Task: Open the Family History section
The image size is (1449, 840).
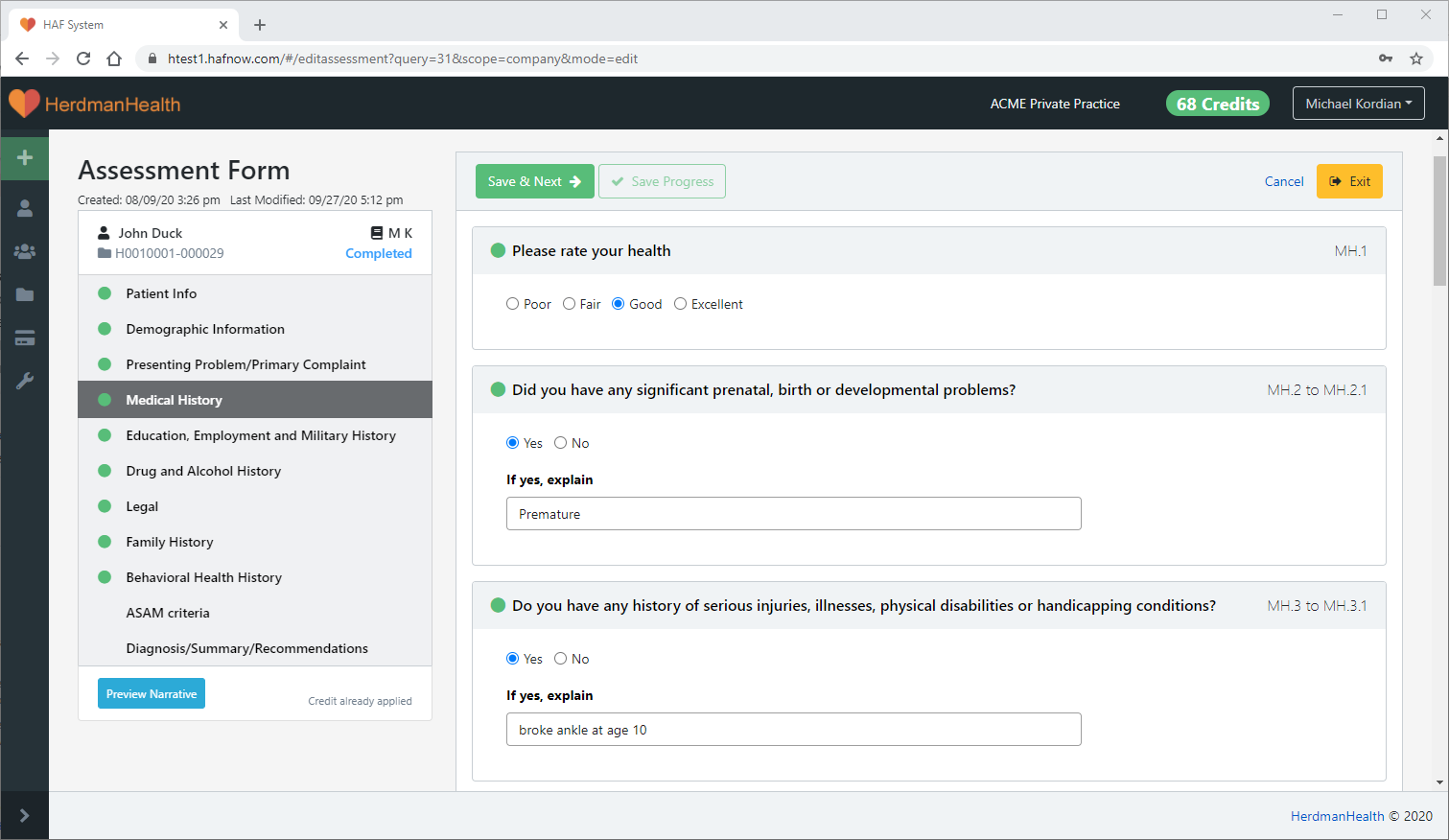Action: click(x=170, y=542)
